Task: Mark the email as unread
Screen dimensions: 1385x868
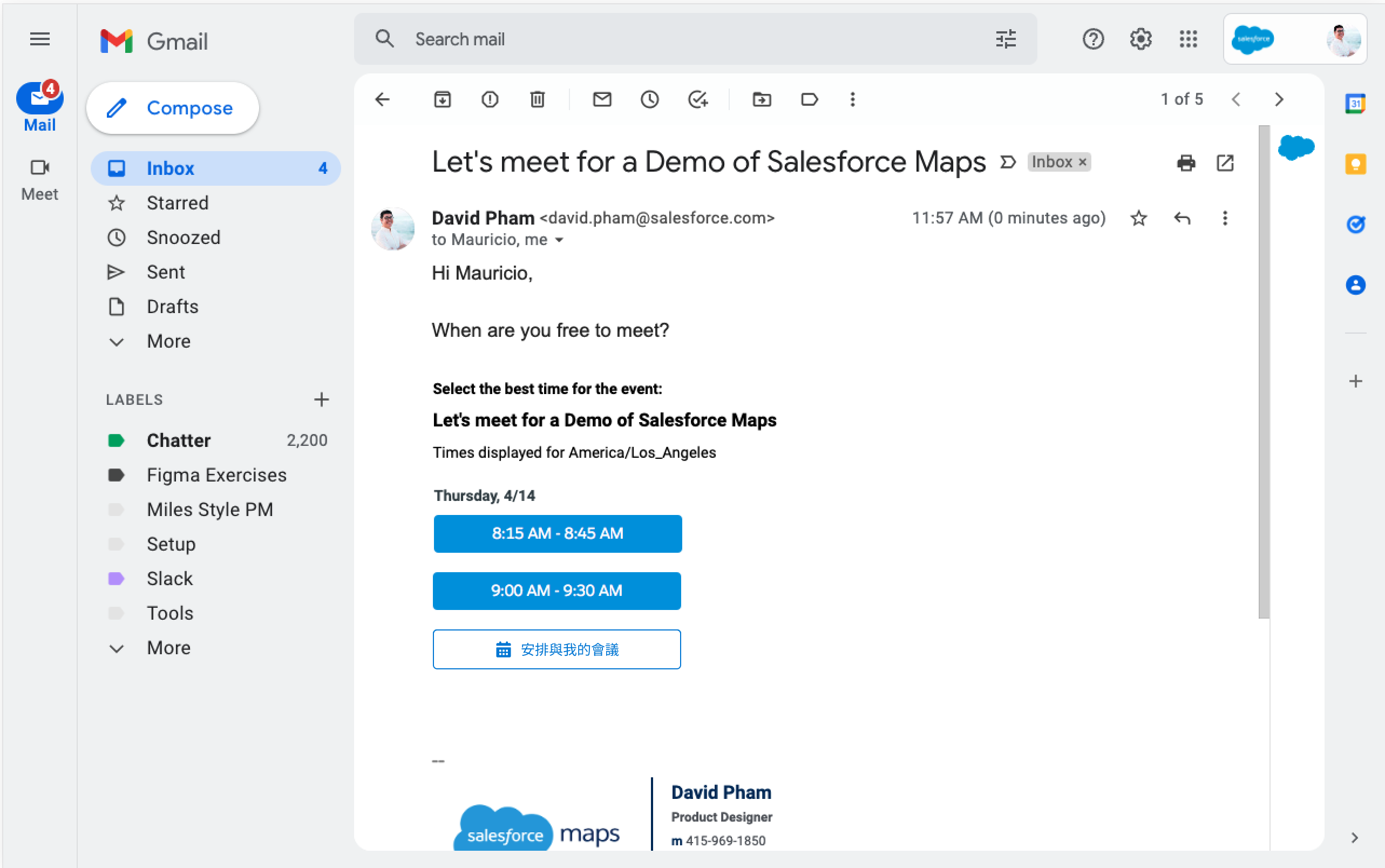Action: click(602, 99)
